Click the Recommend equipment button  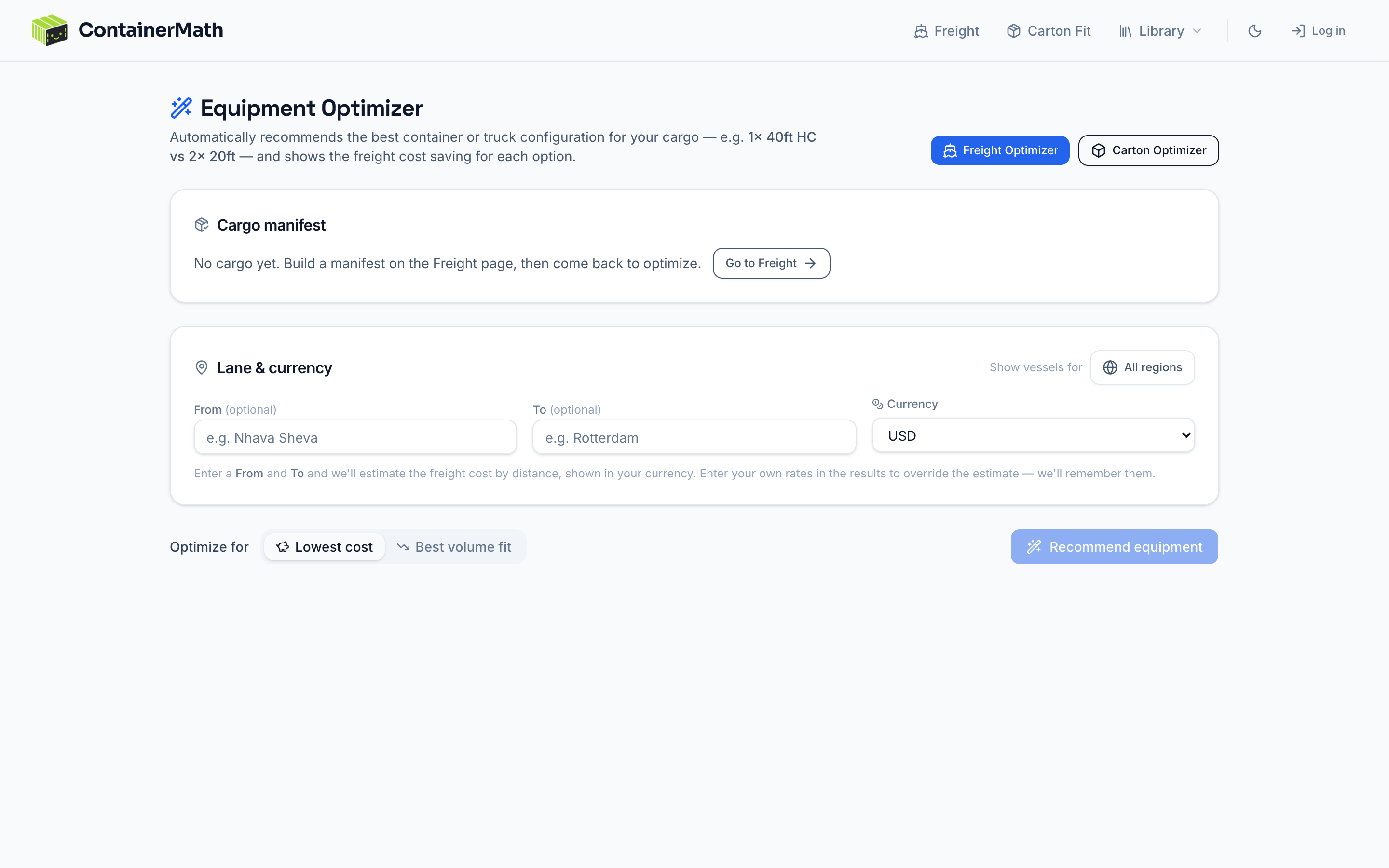(1114, 546)
